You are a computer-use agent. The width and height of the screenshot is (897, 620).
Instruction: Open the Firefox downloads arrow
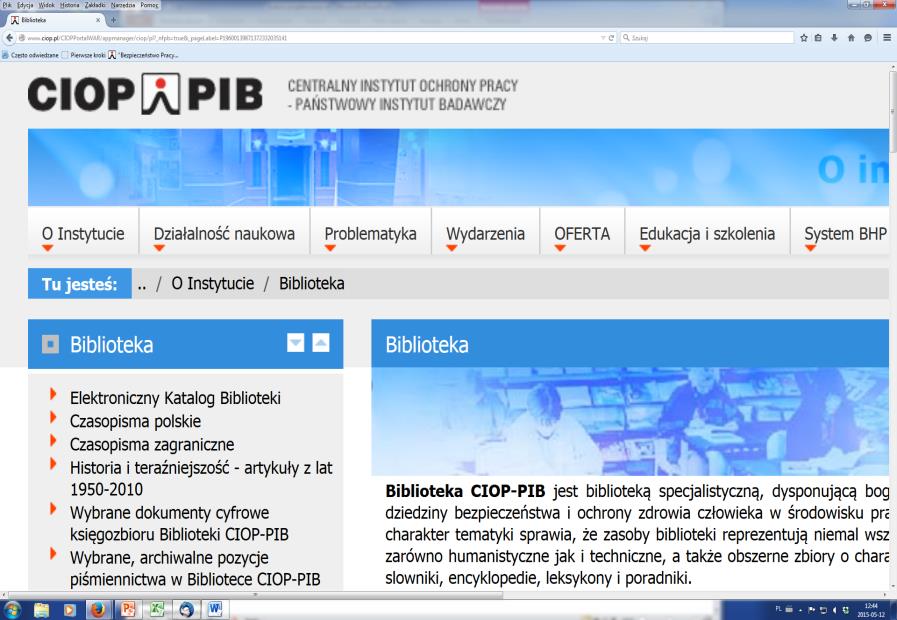(834, 38)
